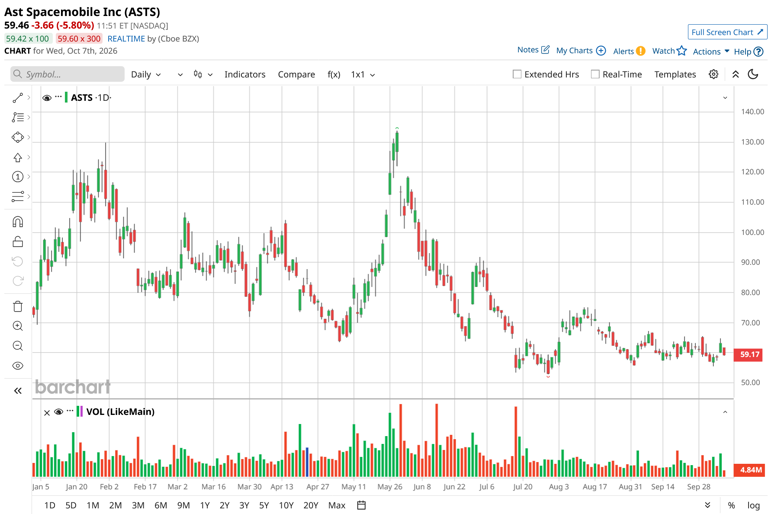Click the My Charts link
The height and width of the screenshot is (514, 768).
(x=574, y=50)
